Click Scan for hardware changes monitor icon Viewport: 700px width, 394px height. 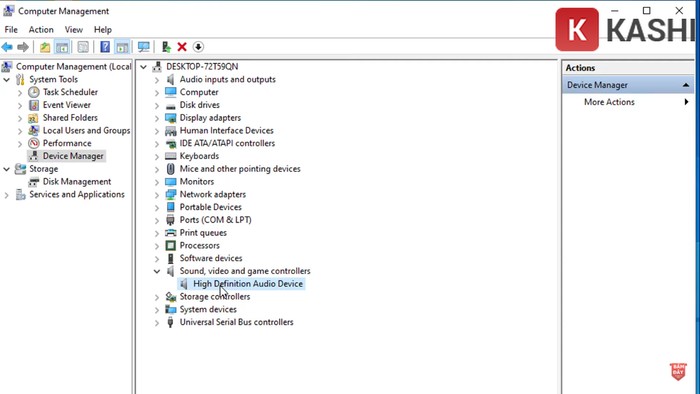(x=144, y=47)
